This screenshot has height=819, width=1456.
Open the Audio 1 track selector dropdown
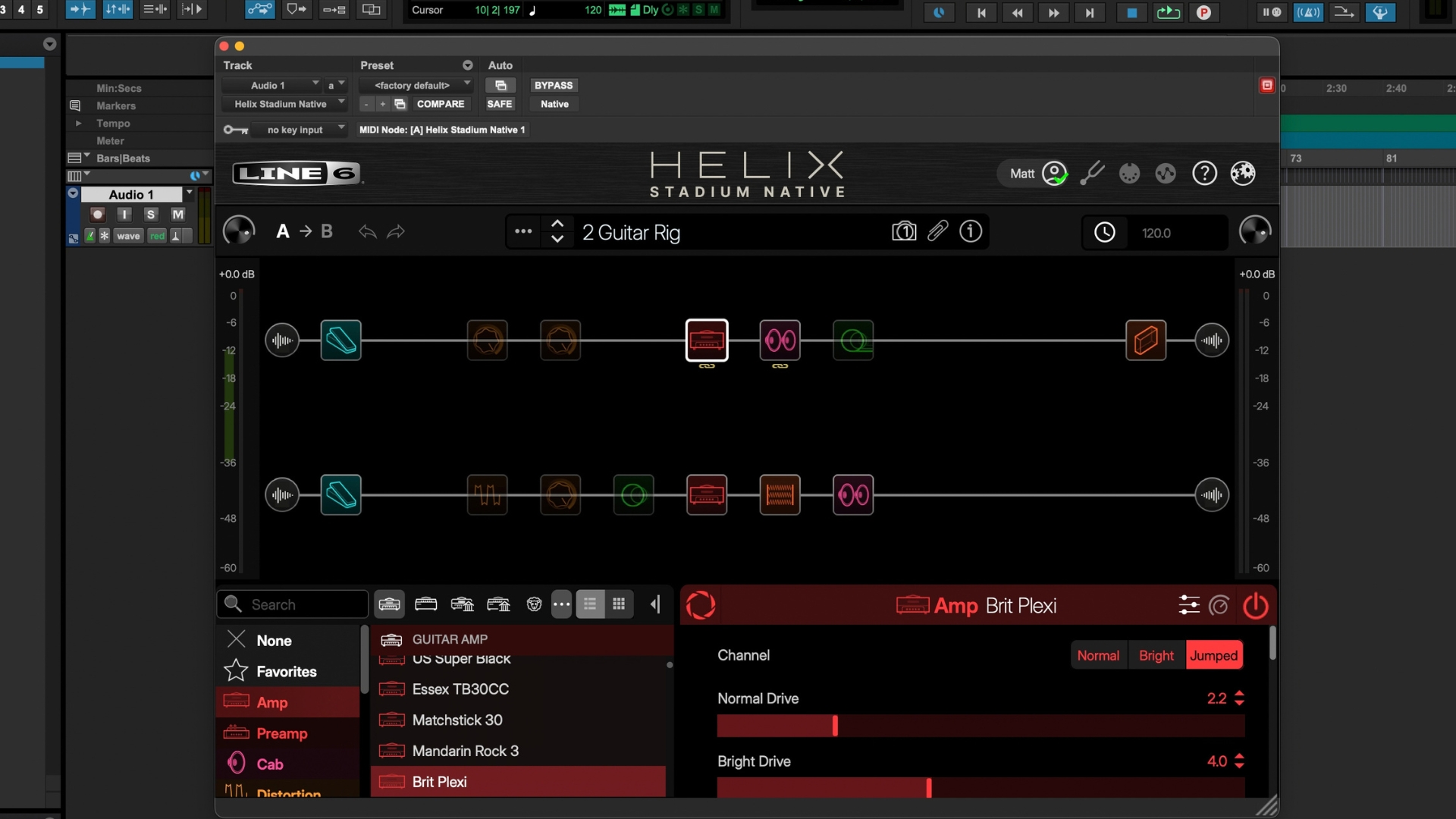[x=273, y=85]
